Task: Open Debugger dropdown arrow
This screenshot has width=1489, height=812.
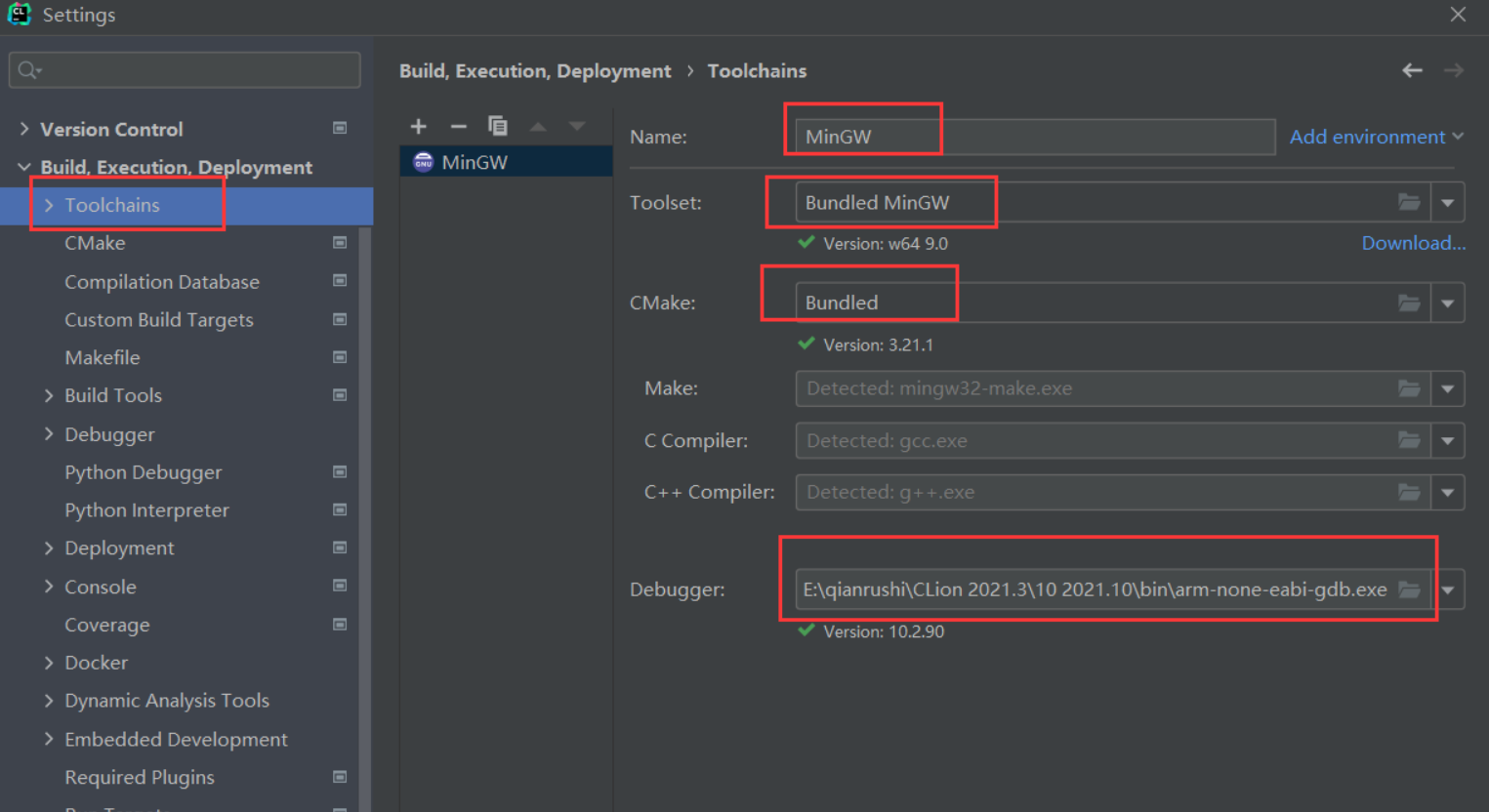Action: tap(1447, 589)
